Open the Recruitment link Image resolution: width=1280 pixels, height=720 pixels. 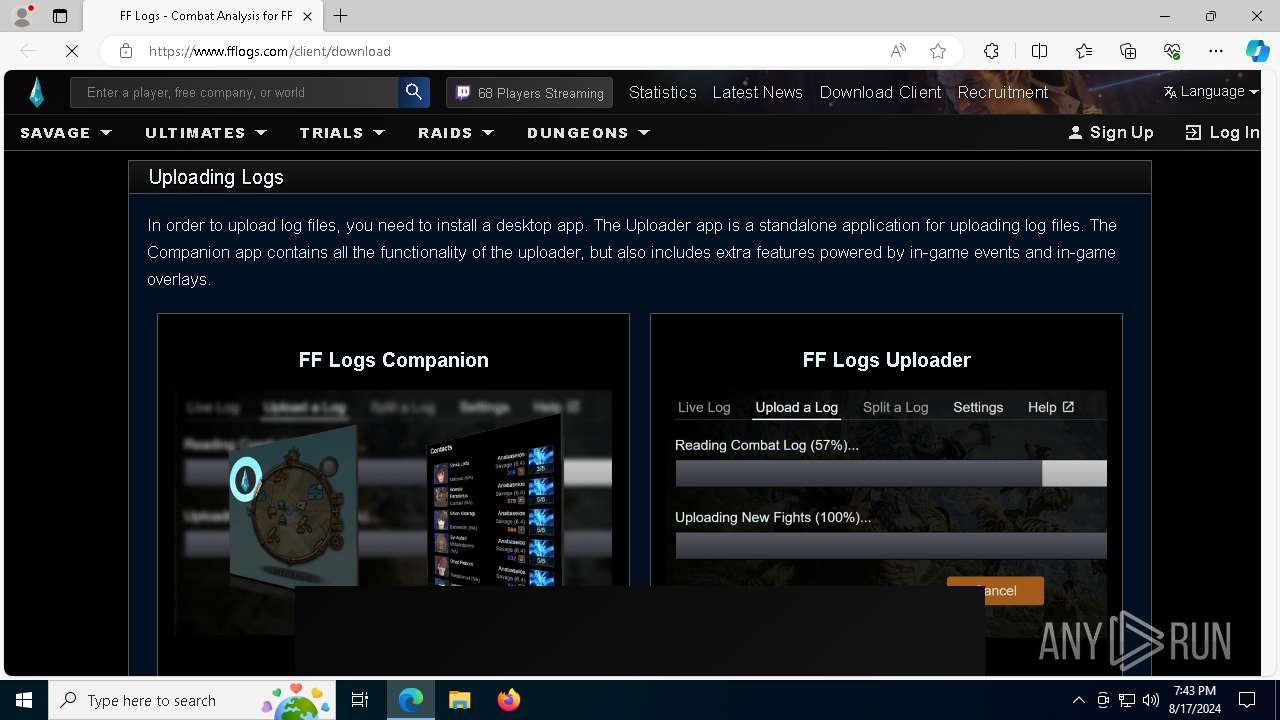point(1003,92)
